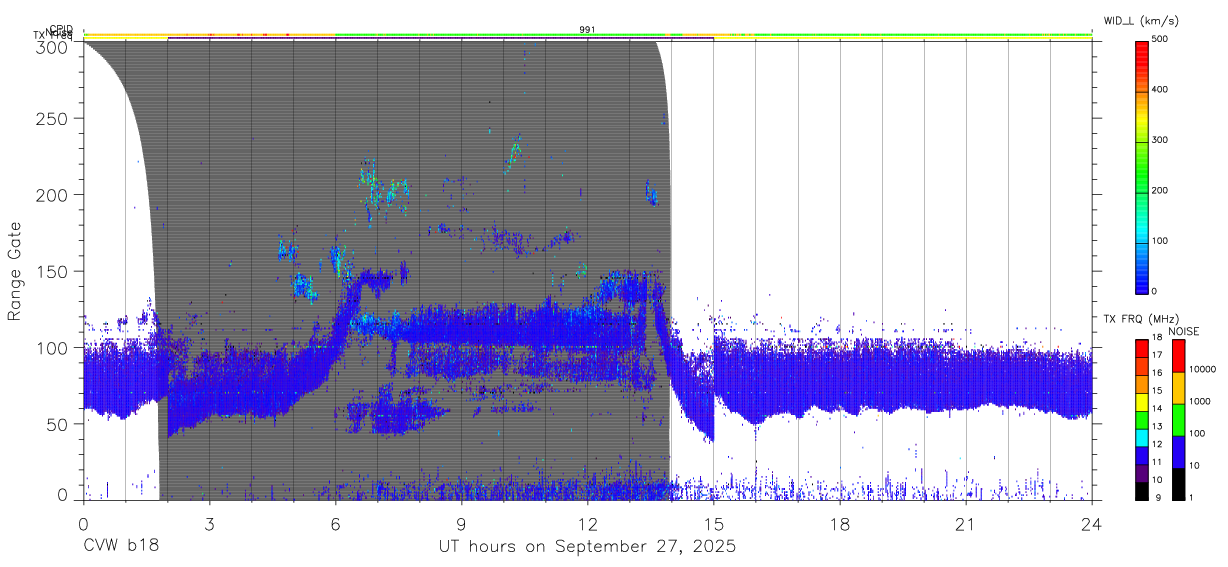Screen dimensions: 1228x567
Task: Click the 1000 label on the NOISE scale
Action: (x=1199, y=401)
